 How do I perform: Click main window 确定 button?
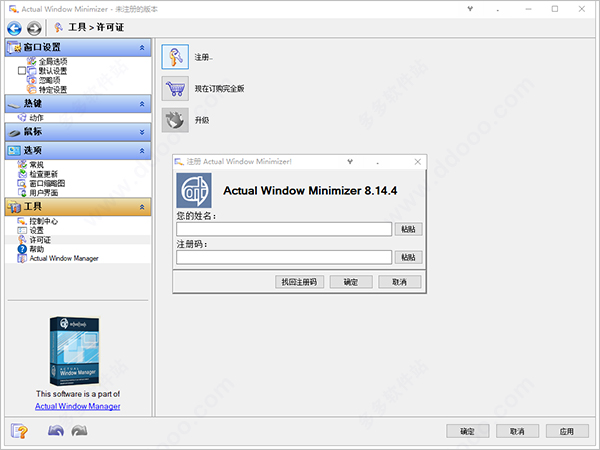click(468, 431)
